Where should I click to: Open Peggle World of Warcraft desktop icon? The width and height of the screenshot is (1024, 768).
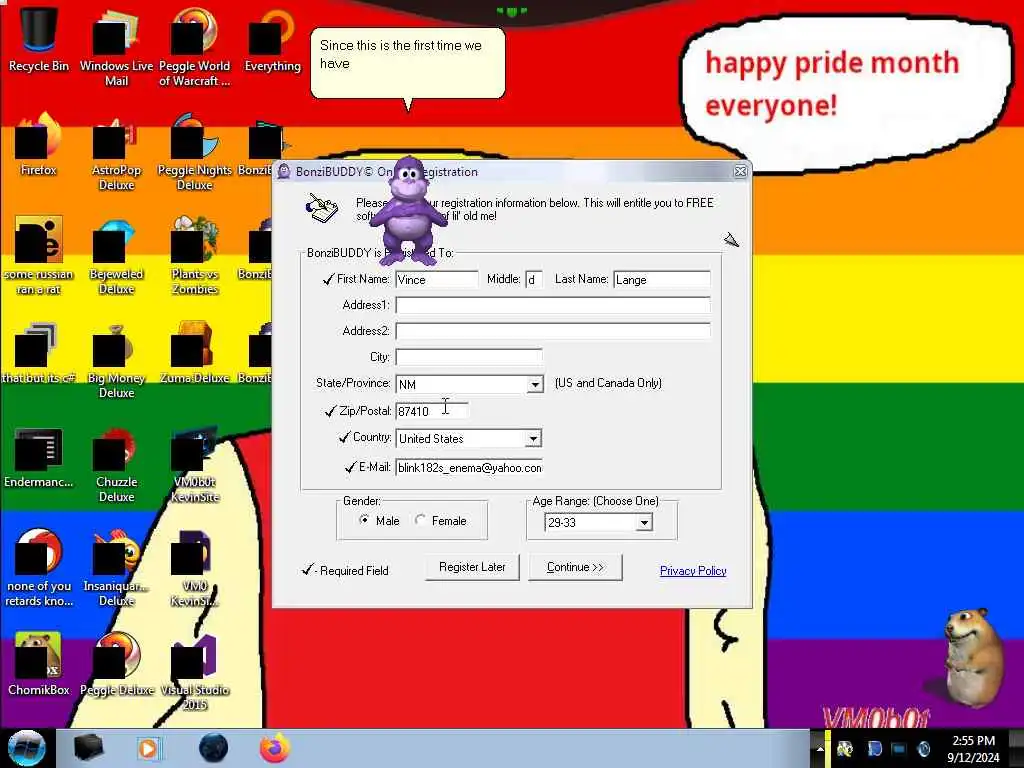(194, 47)
